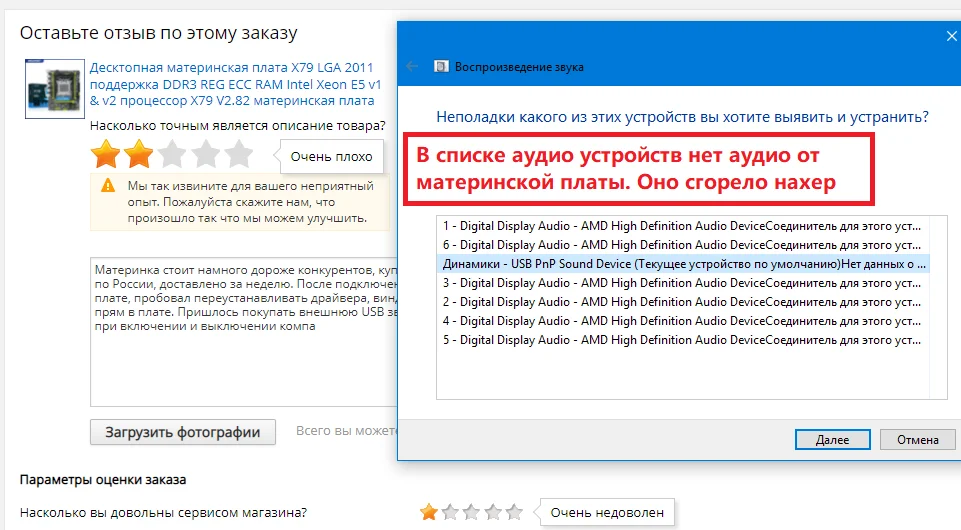Viewport: 961px width, 530px height.
Task: Set product description rating to five stars
Action: coord(238,154)
